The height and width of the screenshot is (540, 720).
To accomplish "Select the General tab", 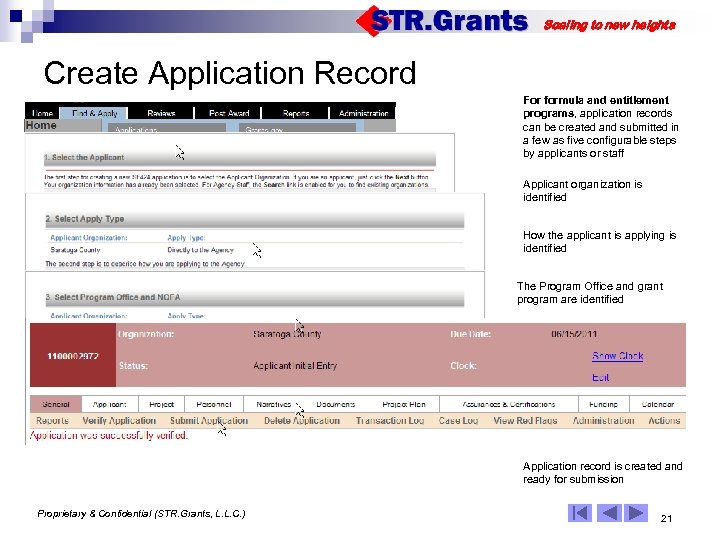I will click(x=56, y=405).
